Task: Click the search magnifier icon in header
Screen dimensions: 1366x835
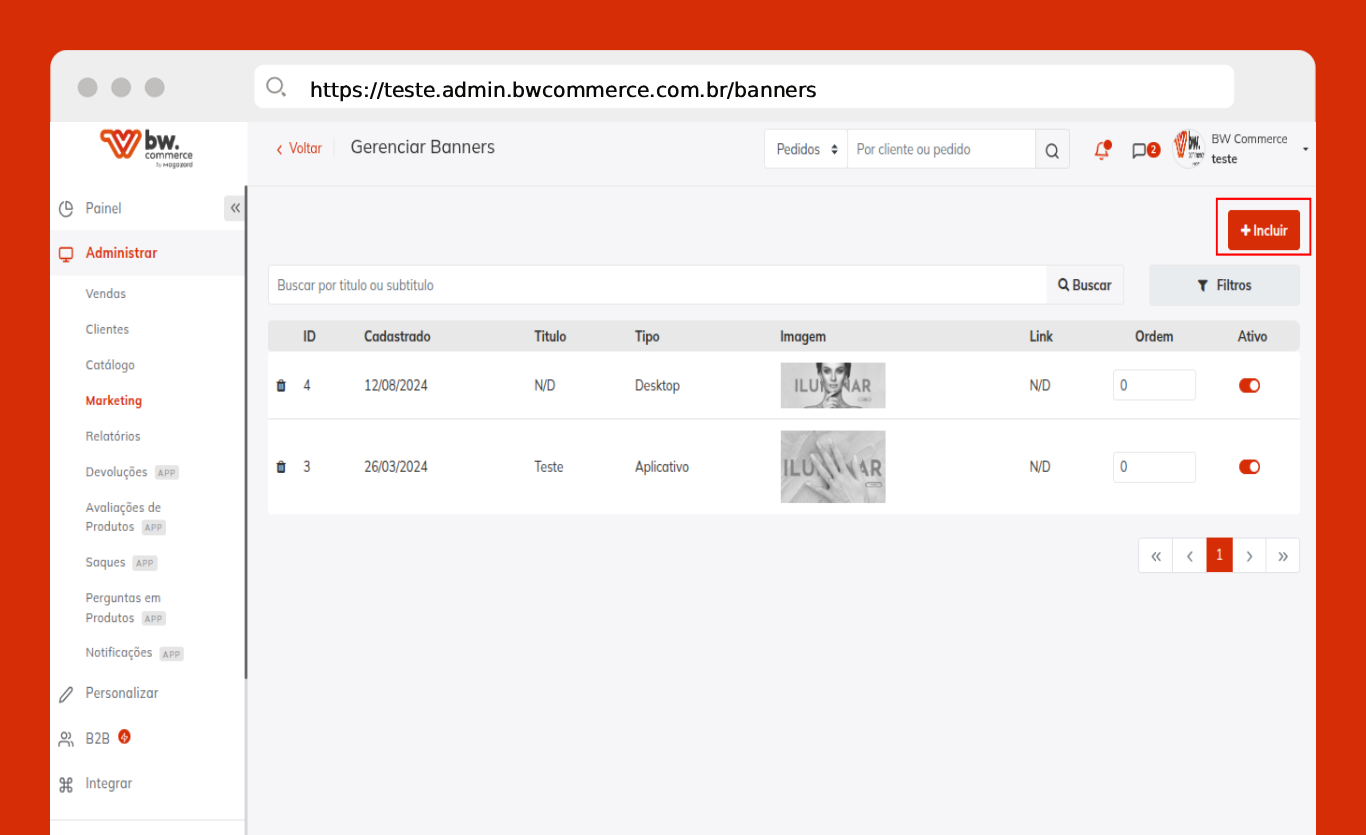Action: (1052, 150)
